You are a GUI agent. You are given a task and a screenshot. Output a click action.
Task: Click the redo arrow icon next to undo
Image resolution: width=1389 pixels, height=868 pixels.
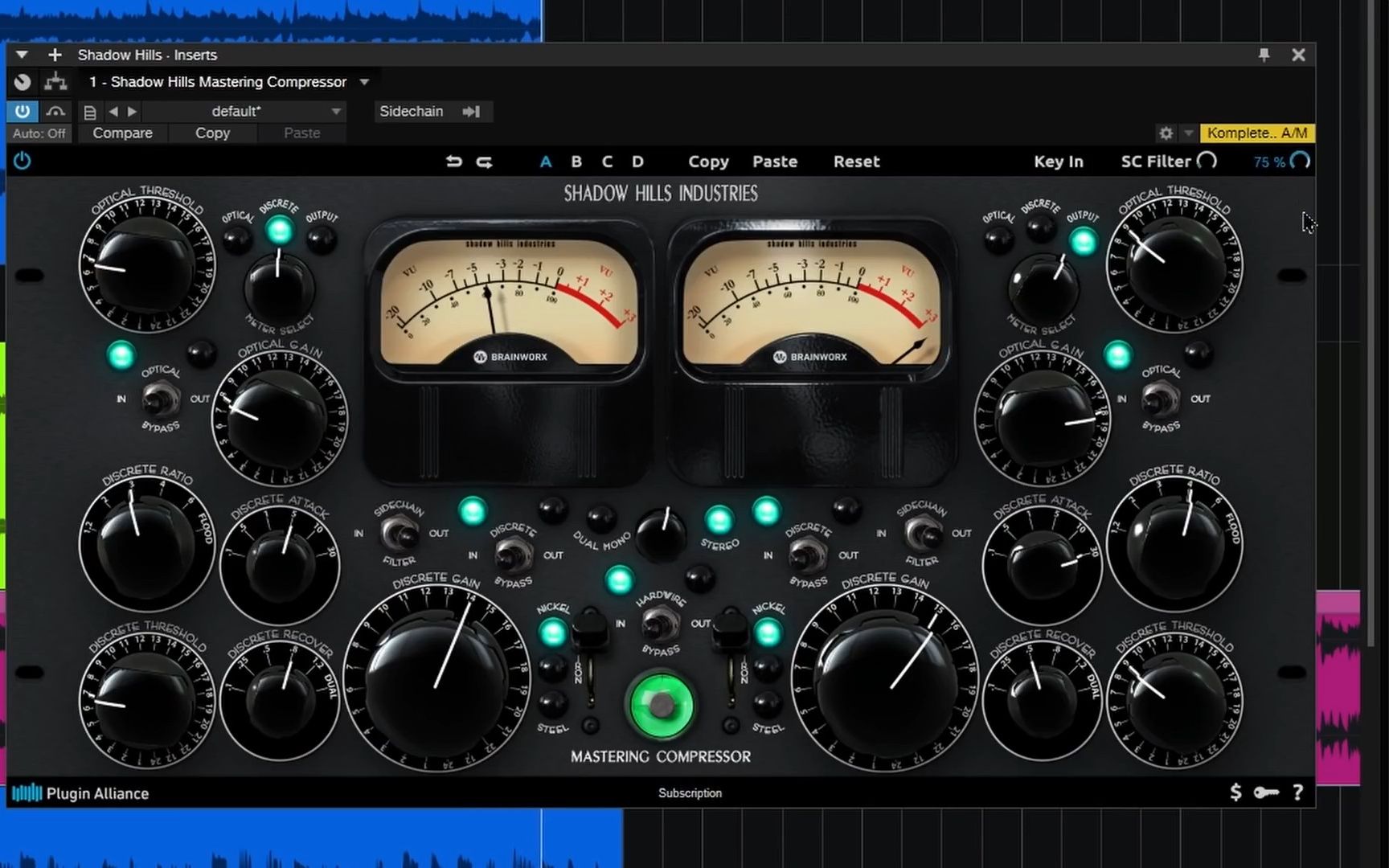(x=484, y=162)
